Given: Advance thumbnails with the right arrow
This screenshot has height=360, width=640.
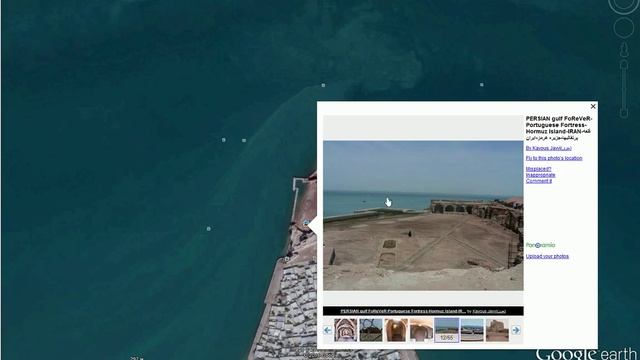Looking at the screenshot, I should tap(516, 330).
